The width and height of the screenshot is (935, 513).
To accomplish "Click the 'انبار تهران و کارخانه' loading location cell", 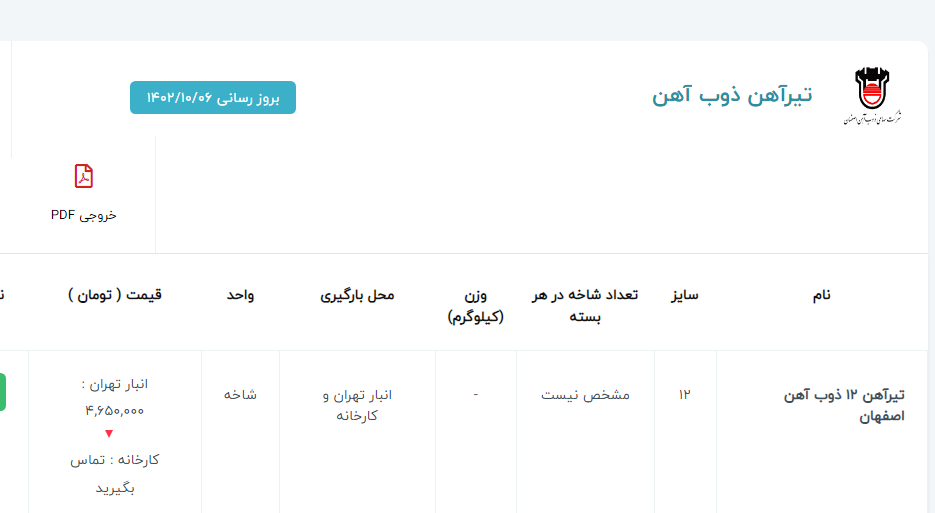I will coord(357,405).
